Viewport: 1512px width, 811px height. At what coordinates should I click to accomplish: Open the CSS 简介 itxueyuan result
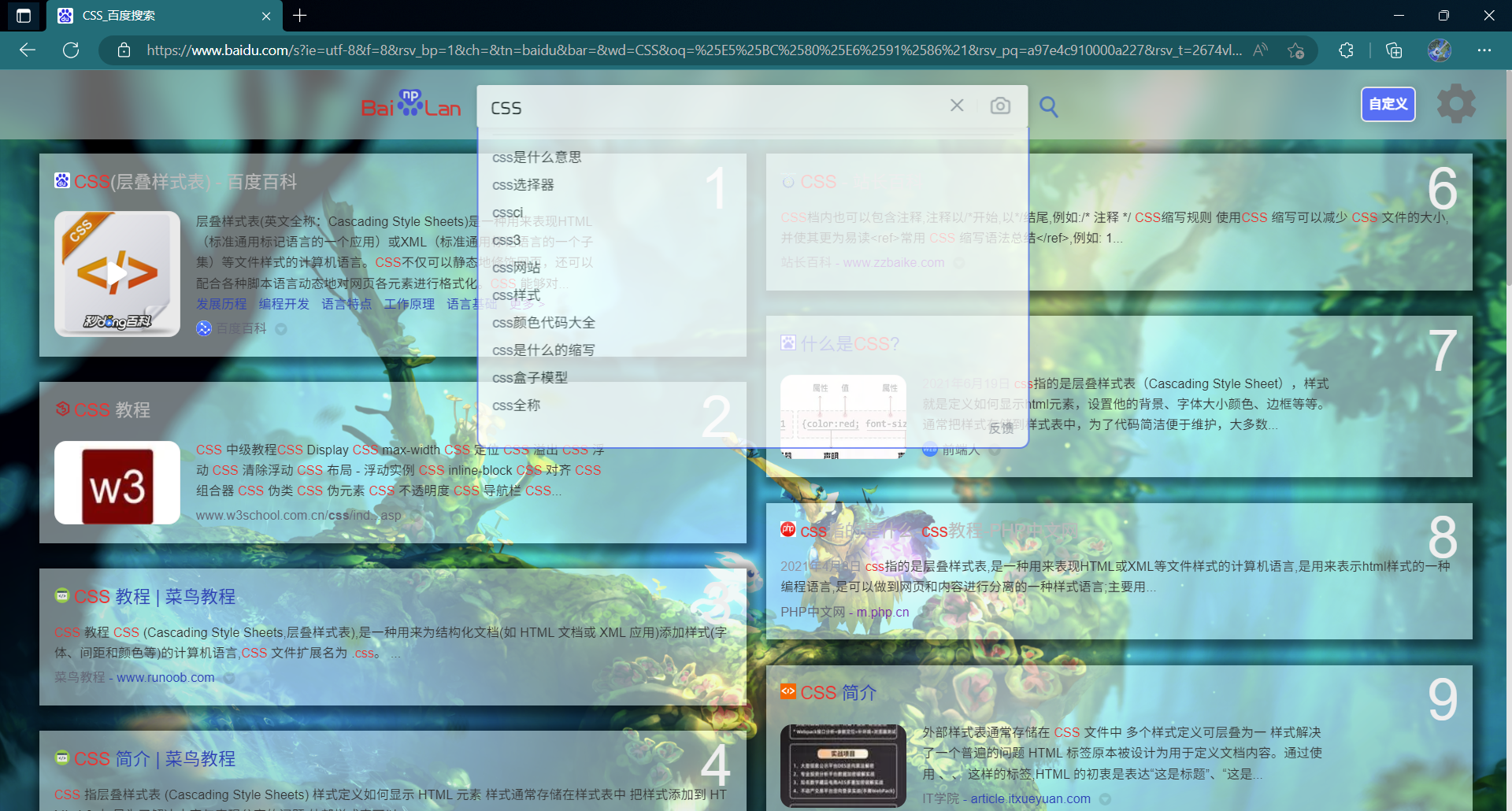839,692
